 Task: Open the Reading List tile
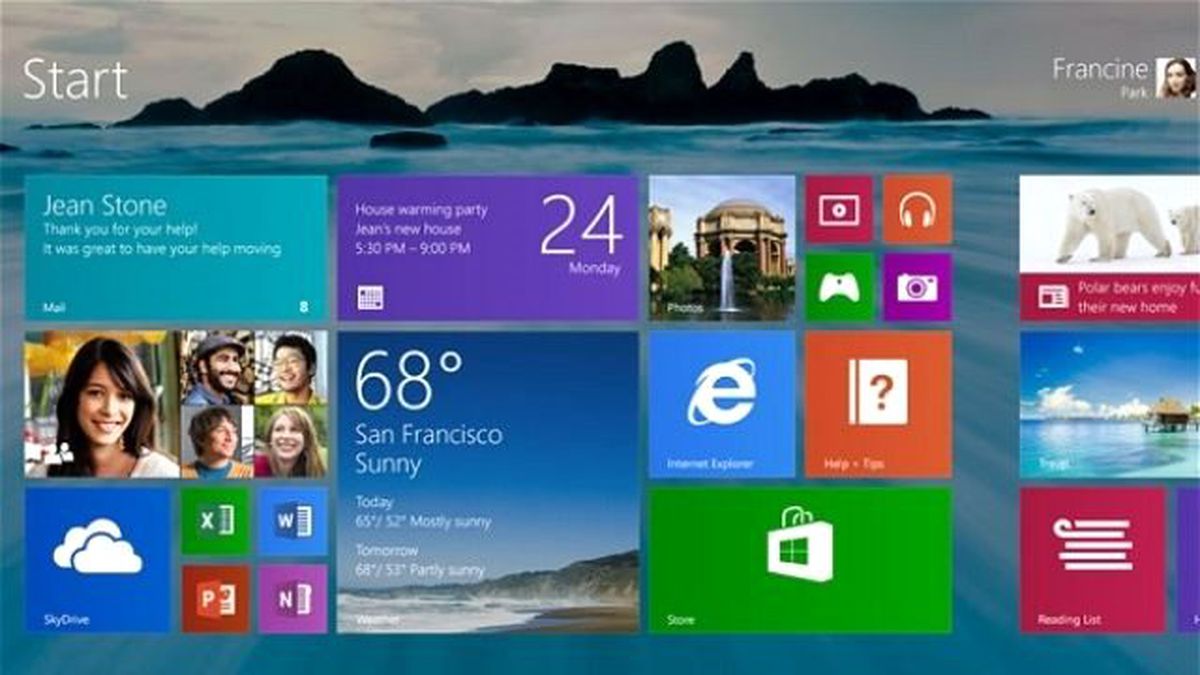[1093, 560]
